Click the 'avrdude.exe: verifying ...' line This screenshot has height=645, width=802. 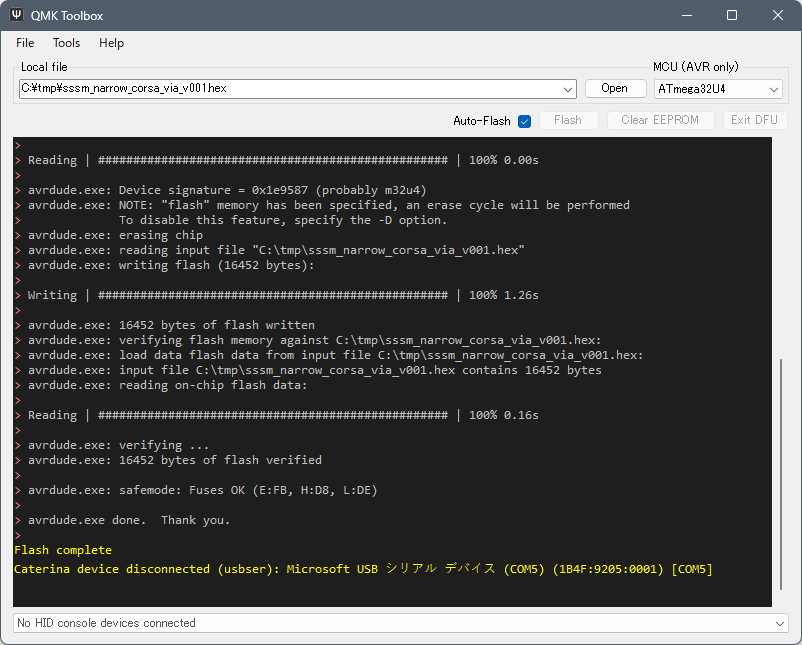tap(118, 445)
